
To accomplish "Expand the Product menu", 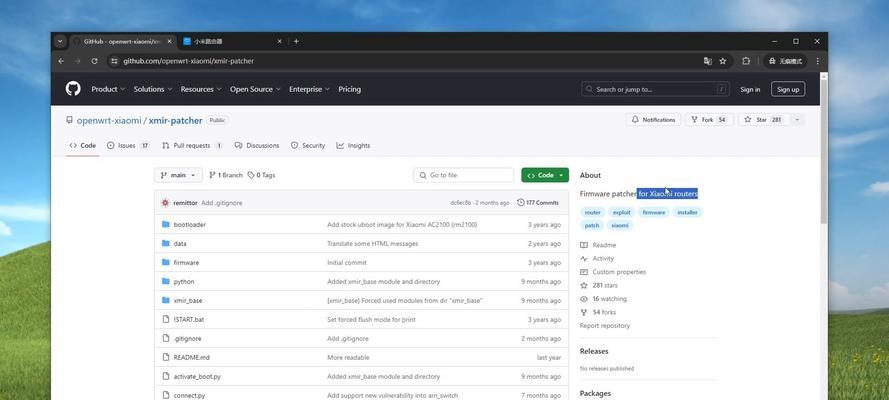I will pyautogui.click(x=108, y=89).
